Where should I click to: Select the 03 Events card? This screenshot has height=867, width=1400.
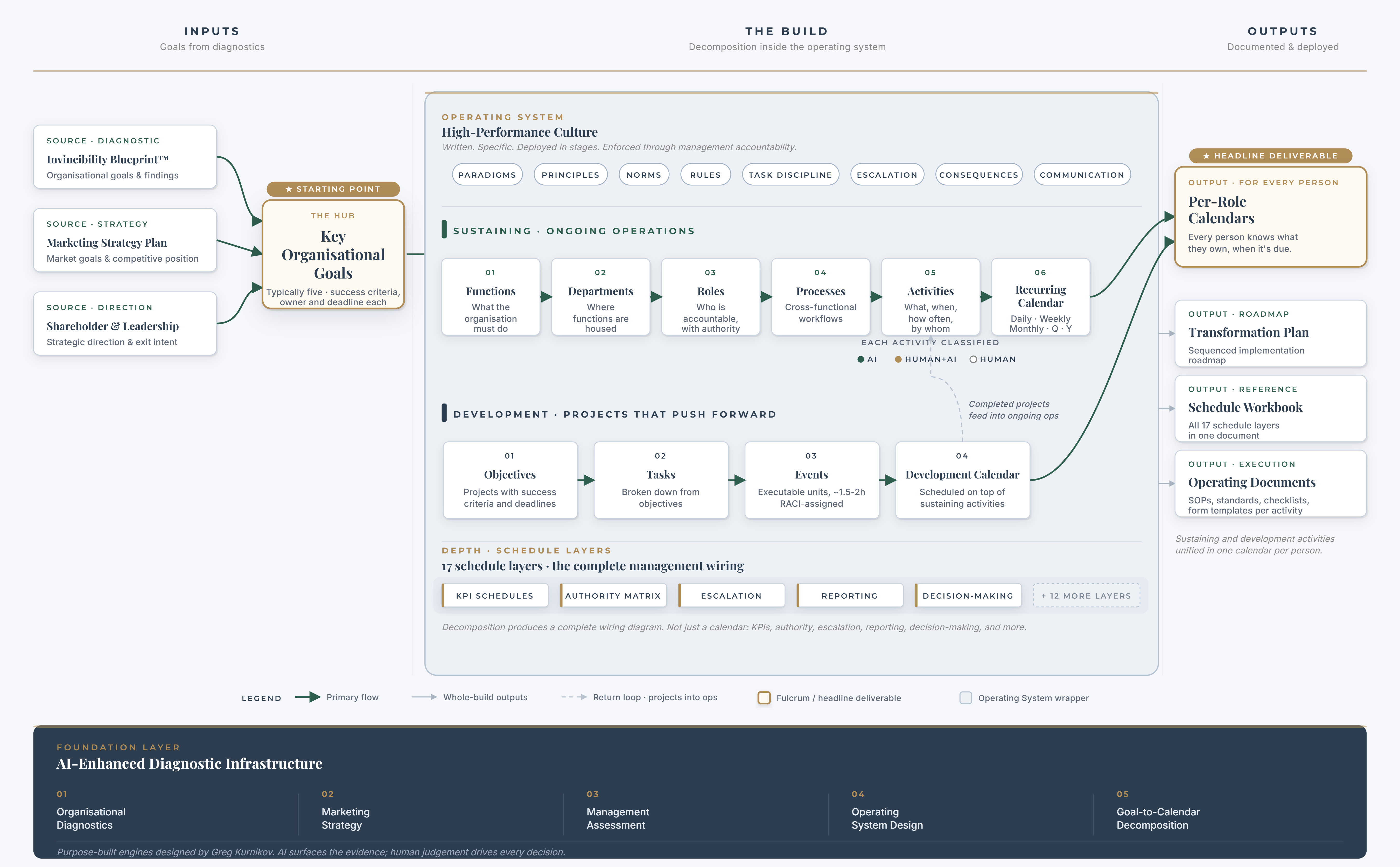[x=811, y=481]
